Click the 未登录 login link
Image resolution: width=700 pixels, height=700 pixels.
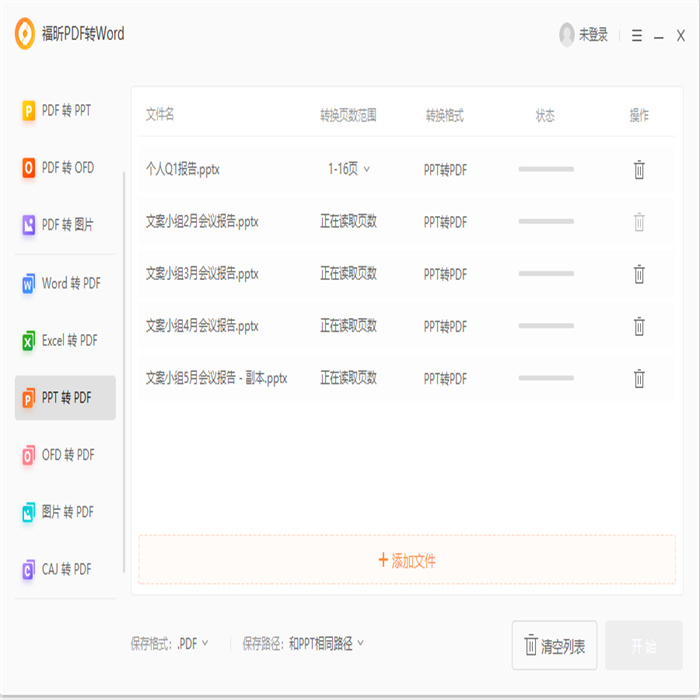click(593, 35)
